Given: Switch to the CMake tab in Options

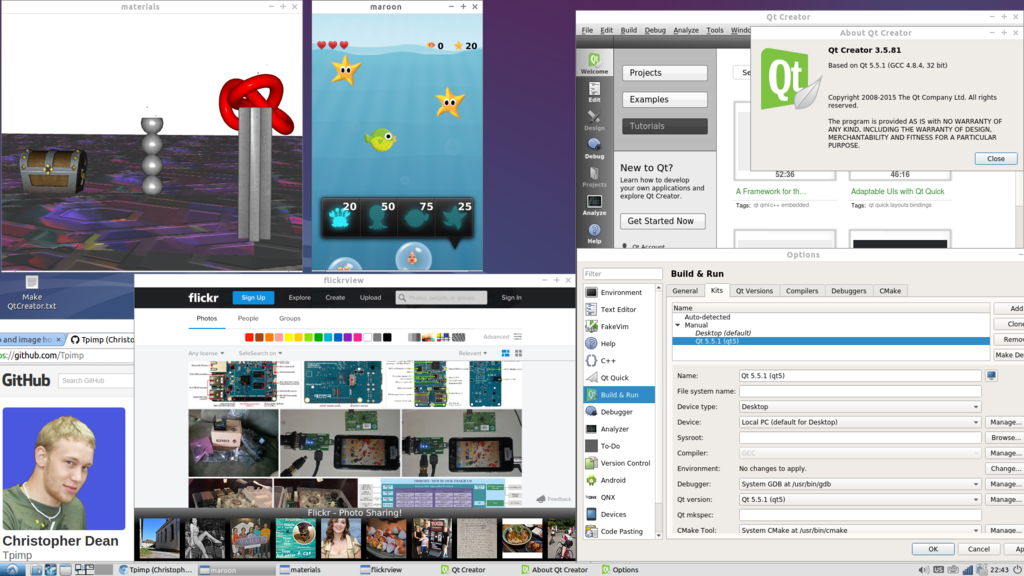Looking at the screenshot, I should pyautogui.click(x=890, y=291).
